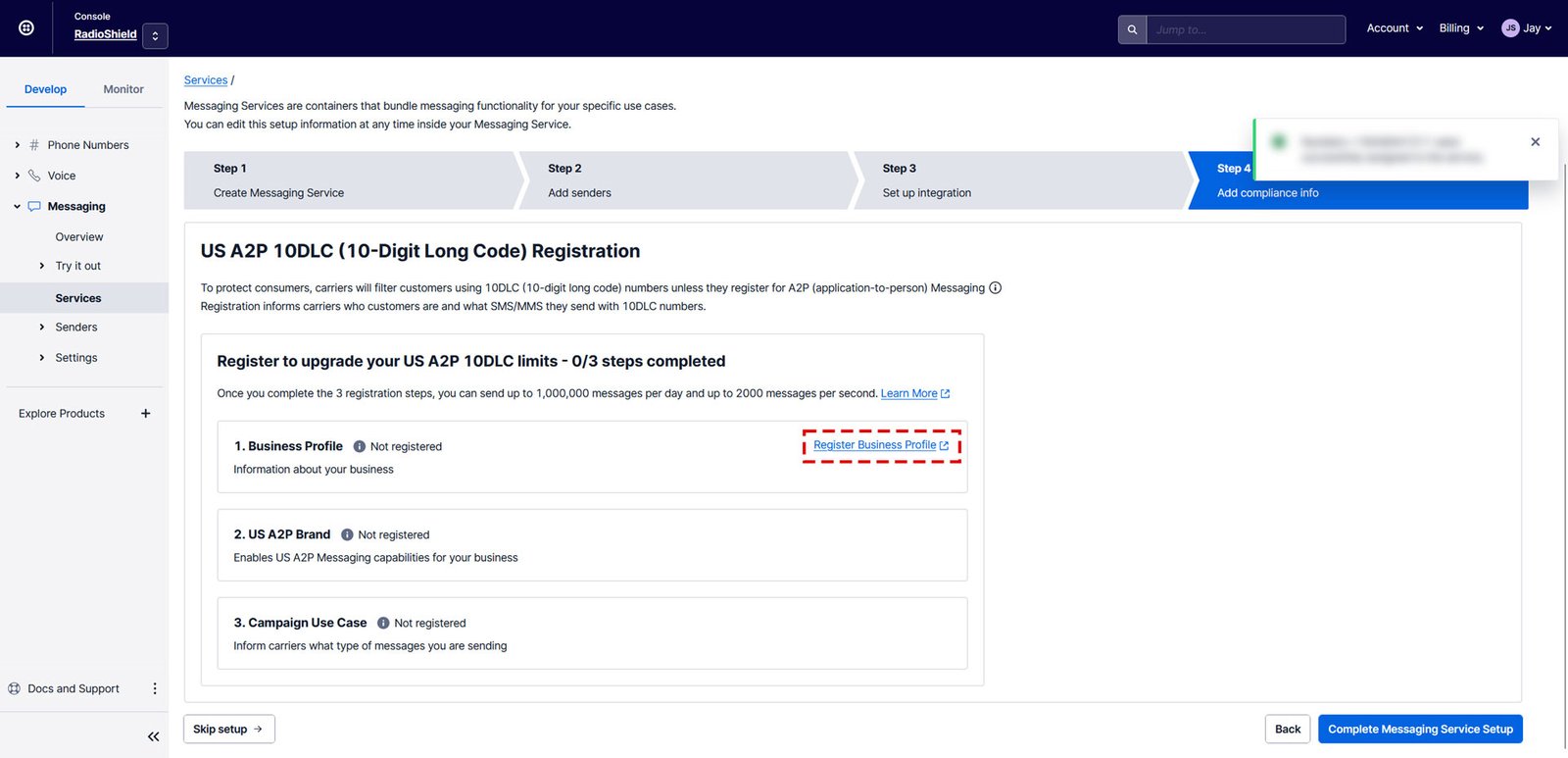
Task: Expand the Senders sidebar section
Action: tap(42, 328)
